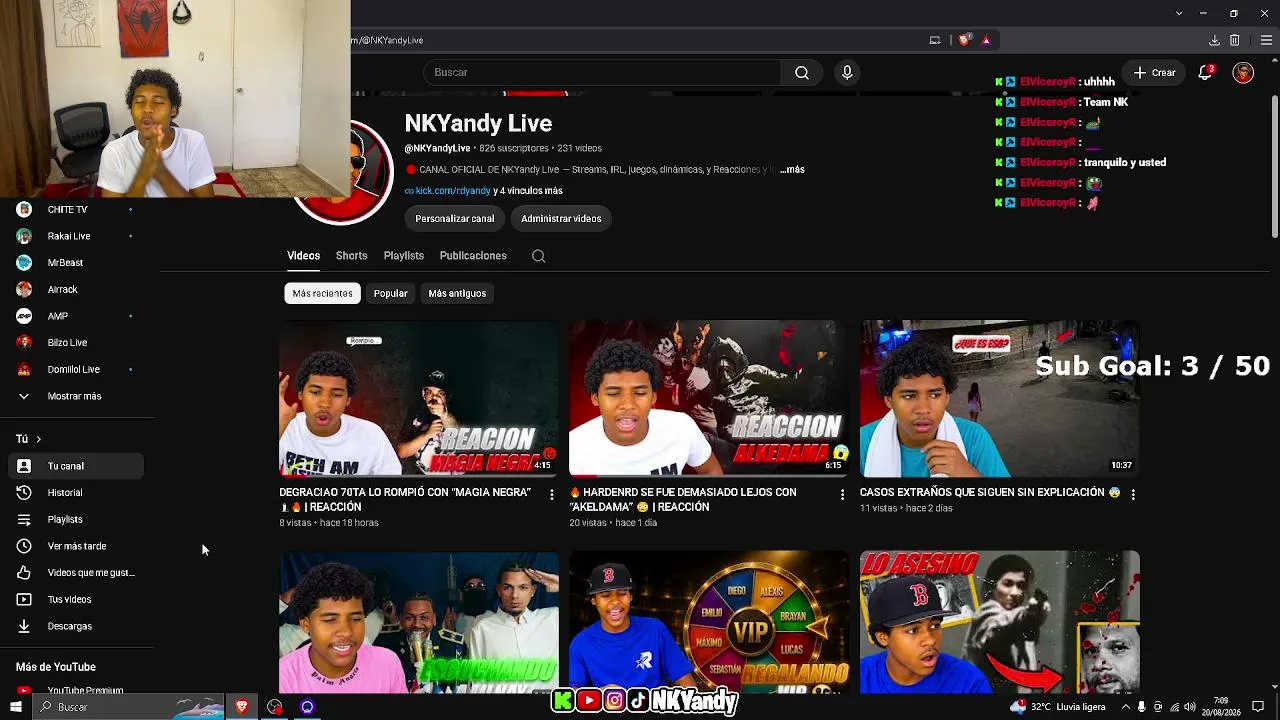Viewport: 1280px width, 720px height.
Task: Open options for the MAGIA NEGRA video
Action: pyautogui.click(x=551, y=494)
